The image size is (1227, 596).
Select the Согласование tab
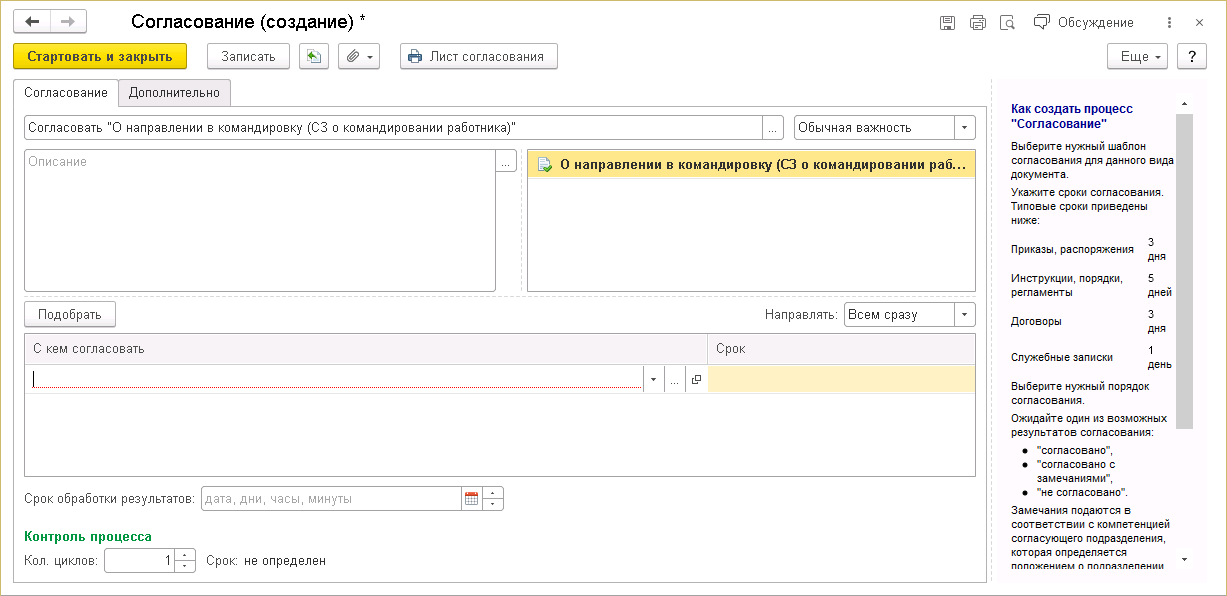(66, 93)
